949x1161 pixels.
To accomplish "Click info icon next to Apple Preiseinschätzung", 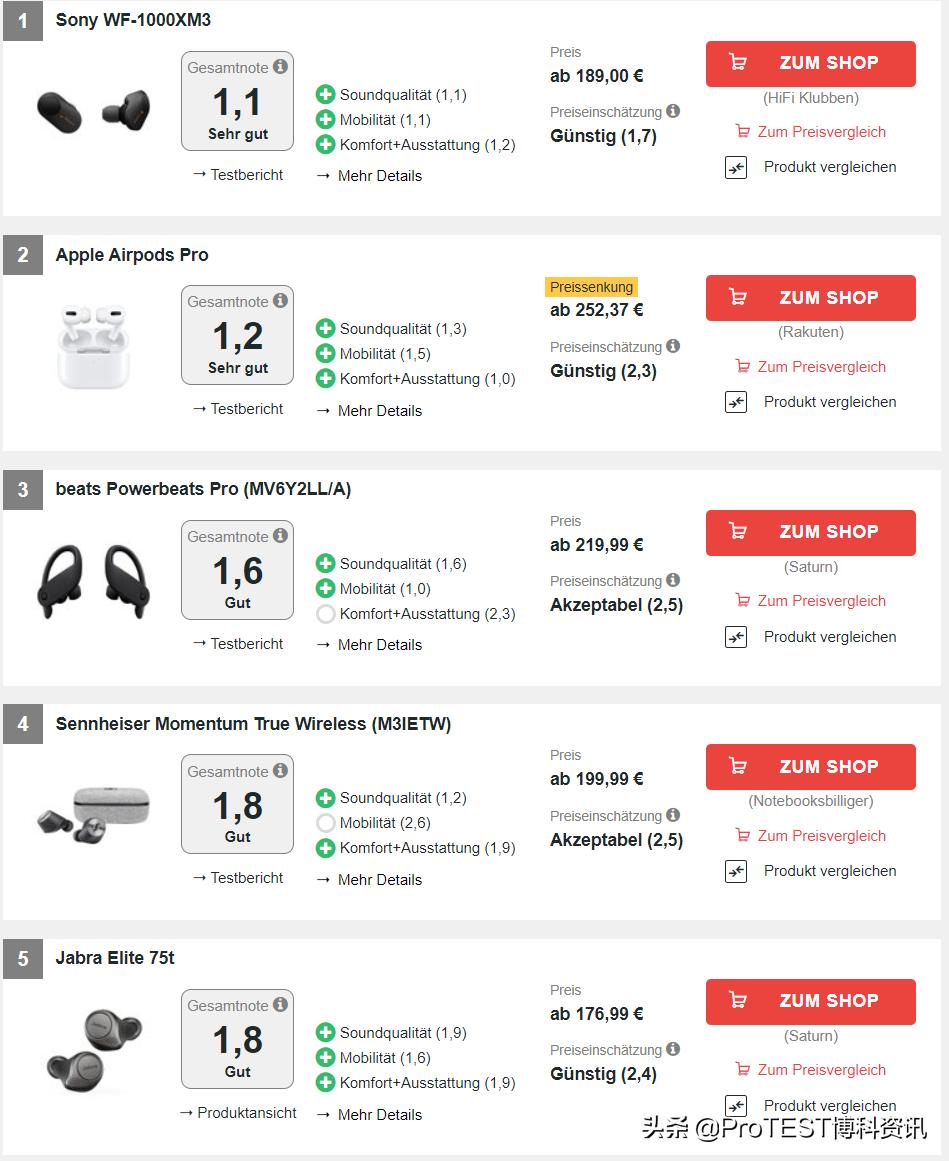I will click(673, 346).
